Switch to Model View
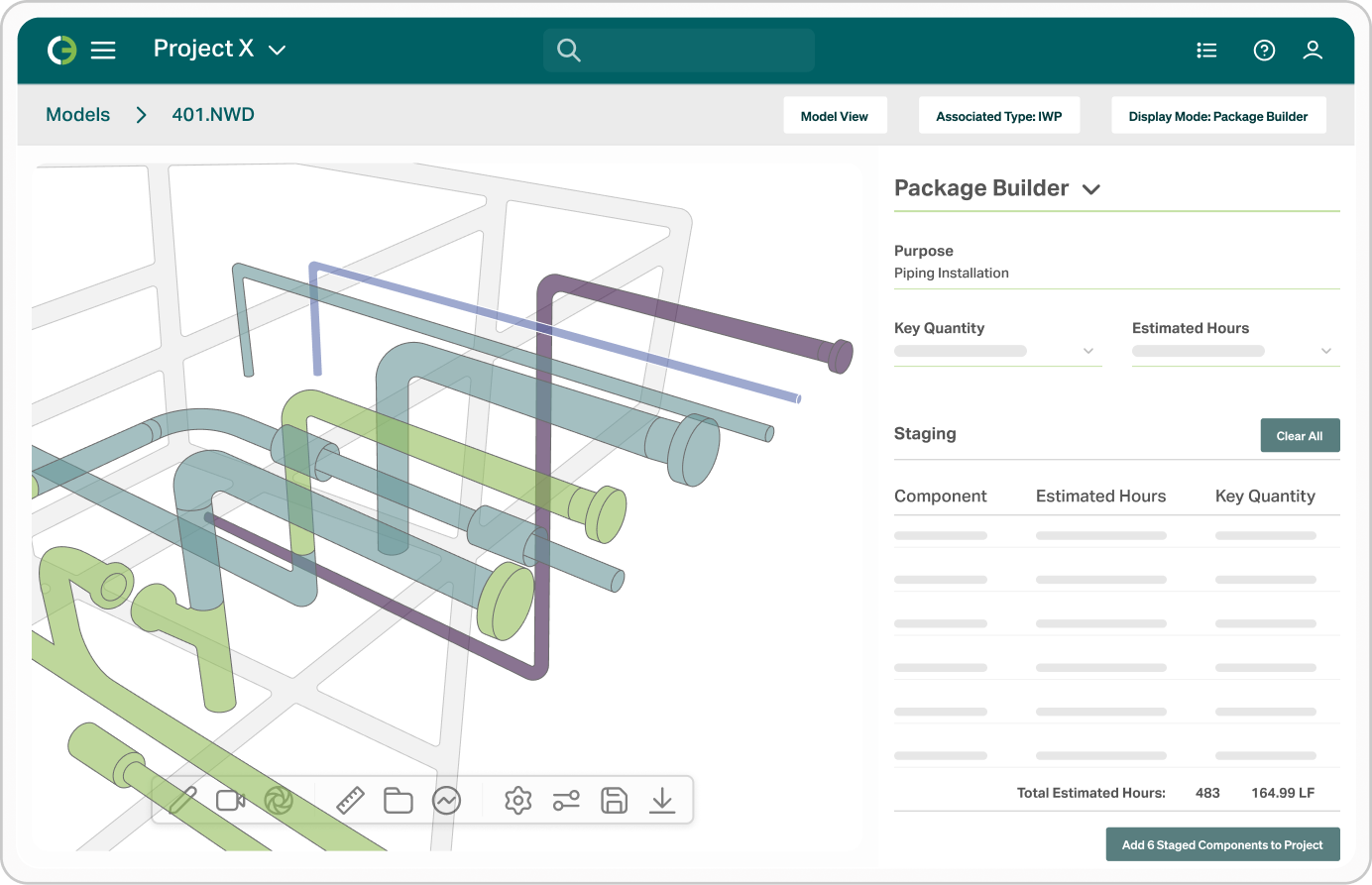The height and width of the screenshot is (885, 1372). [835, 115]
